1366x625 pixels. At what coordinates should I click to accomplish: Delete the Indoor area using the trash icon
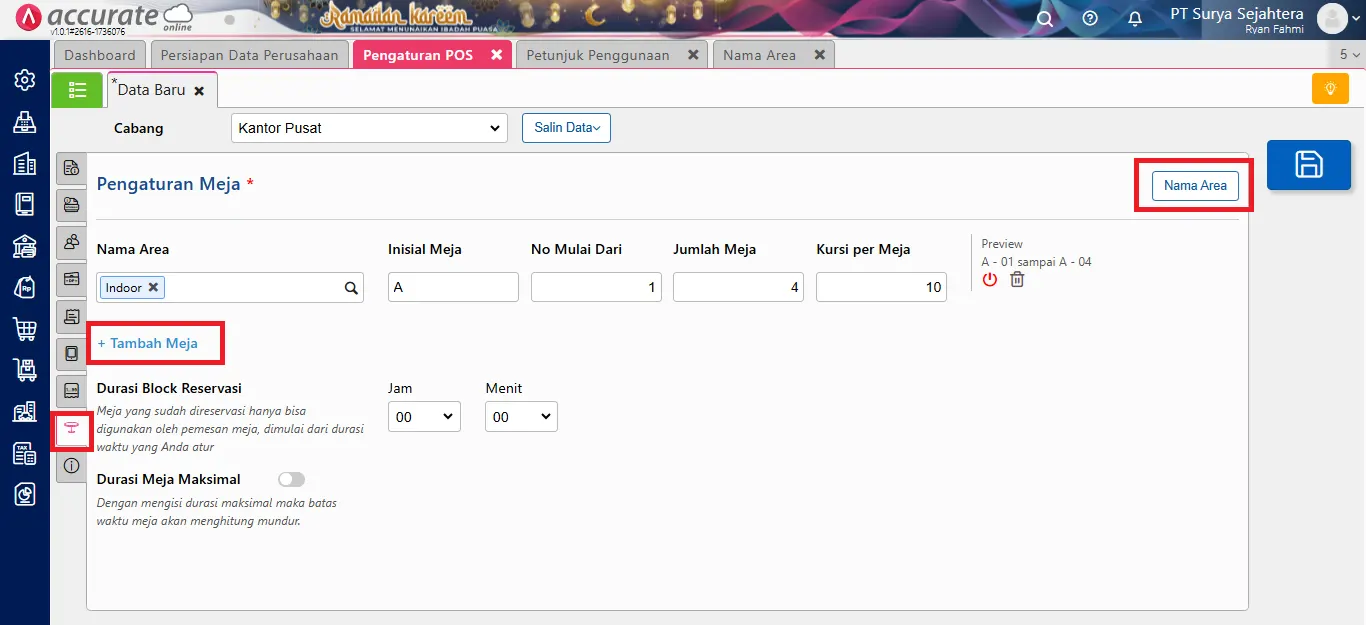(x=1017, y=280)
